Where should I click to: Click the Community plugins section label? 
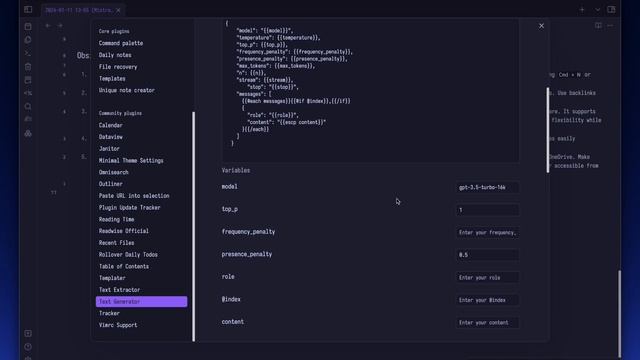click(x=120, y=113)
